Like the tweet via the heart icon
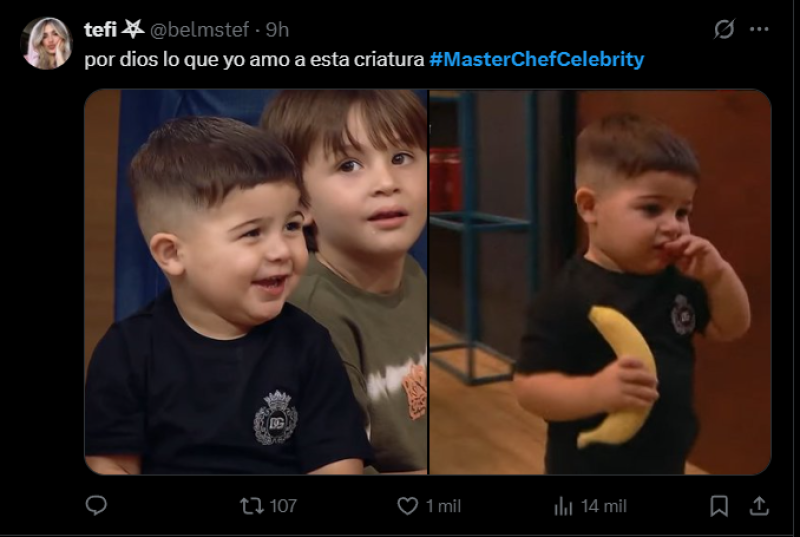The height and width of the screenshot is (537, 800). tap(407, 506)
